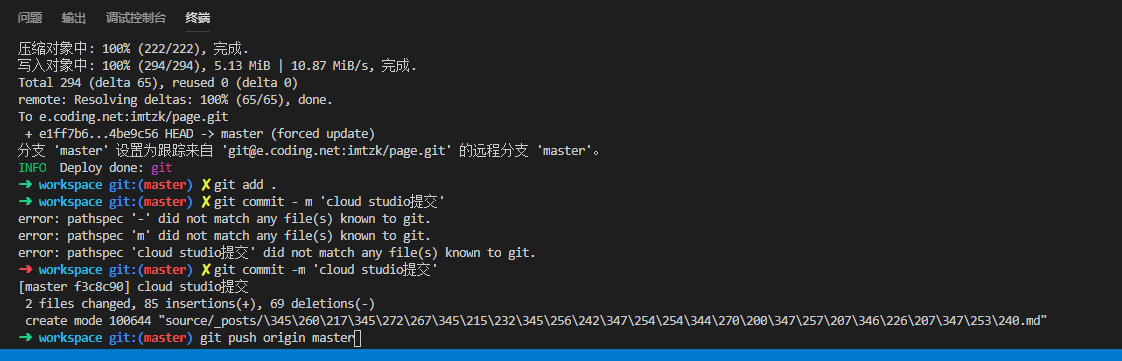Click the green arrow on the 'git push' line

coord(25,337)
